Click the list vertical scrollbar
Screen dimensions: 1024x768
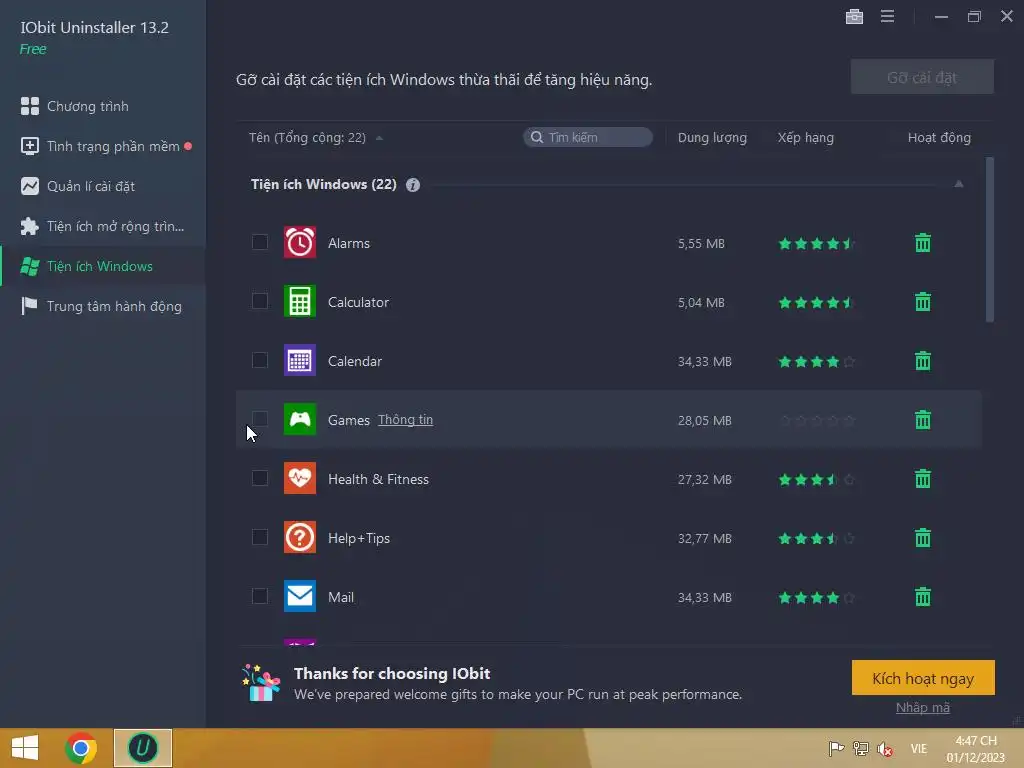coord(989,239)
